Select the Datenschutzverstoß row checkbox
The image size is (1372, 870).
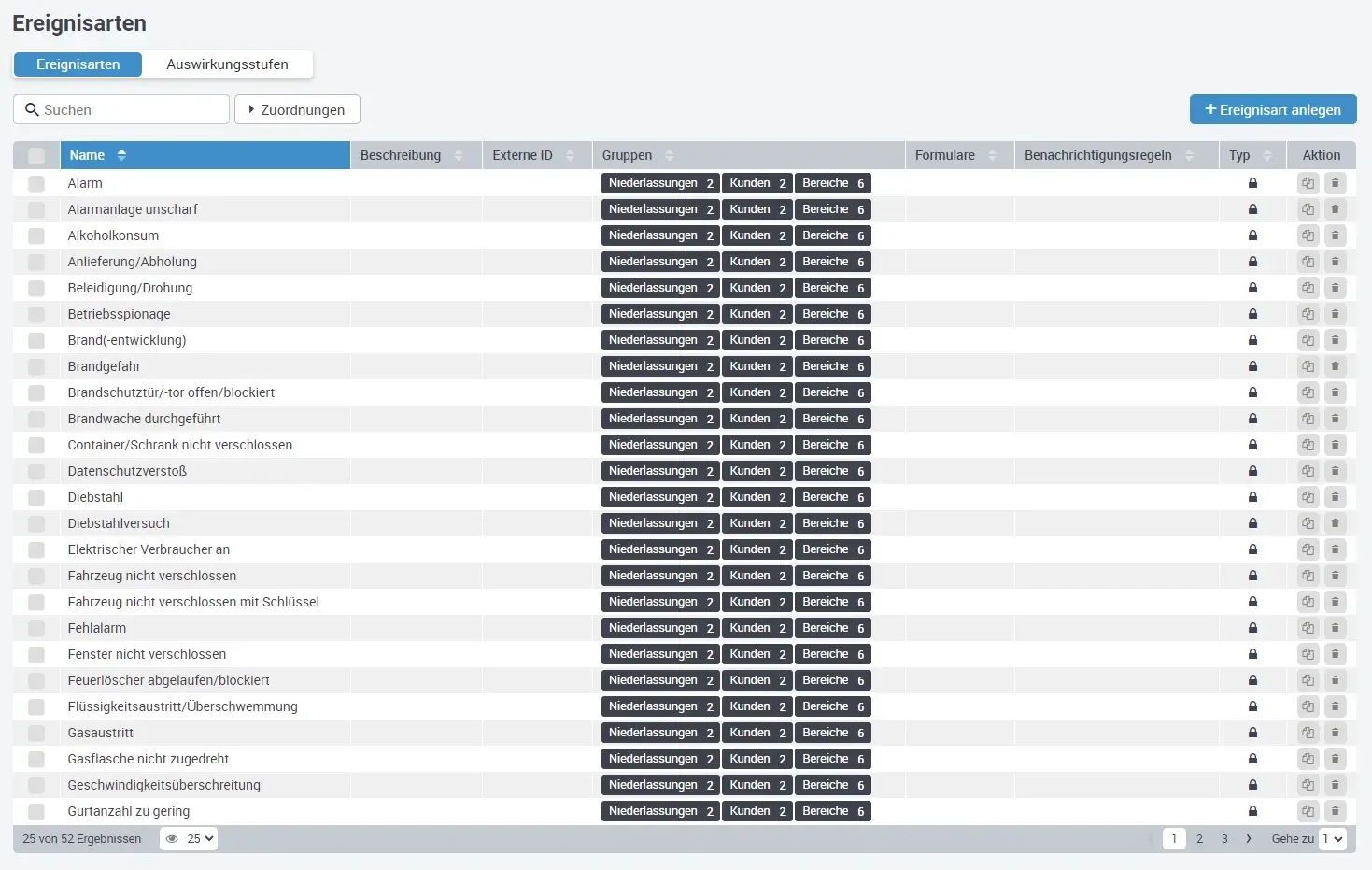(x=36, y=471)
